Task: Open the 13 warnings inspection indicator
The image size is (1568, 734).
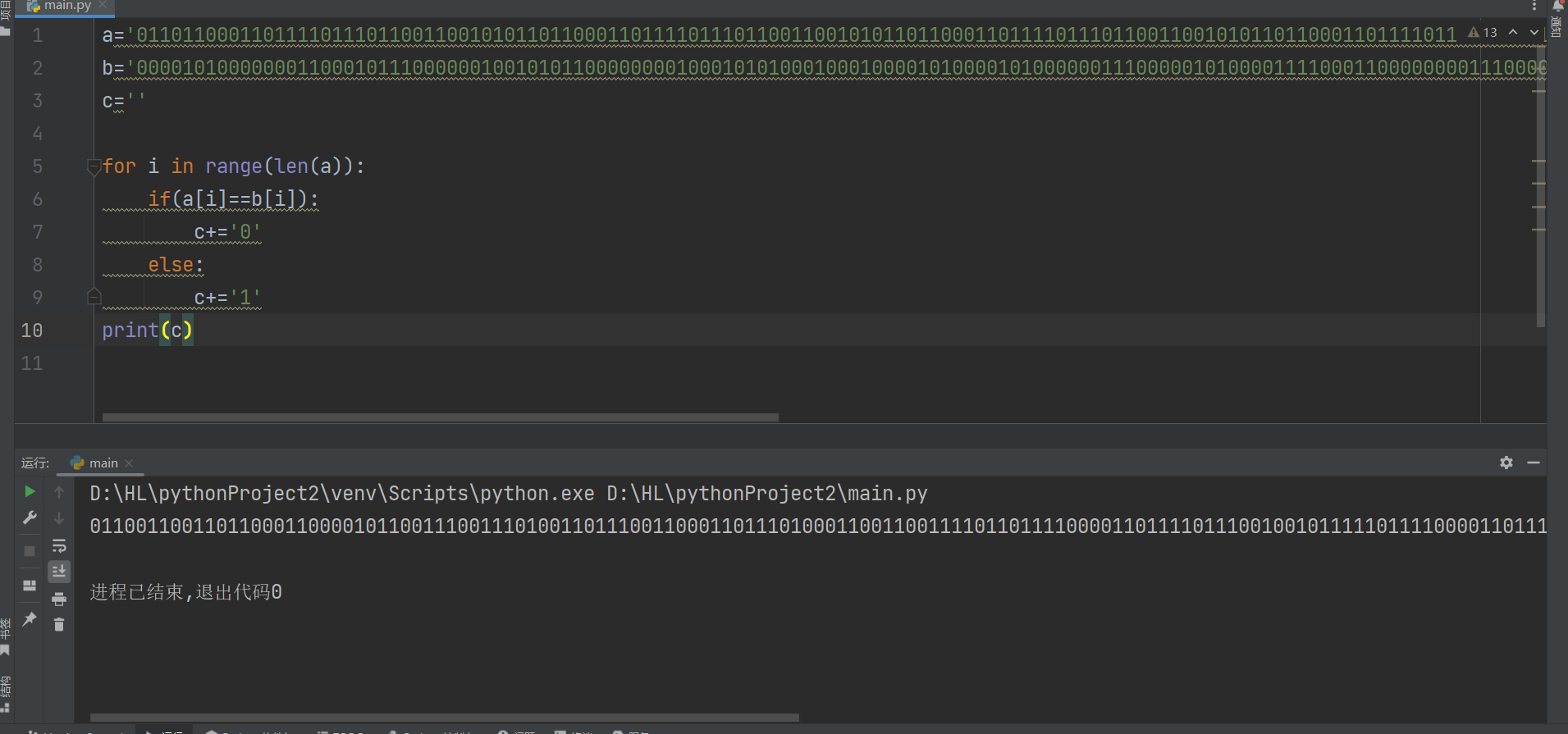Action: tap(1483, 33)
